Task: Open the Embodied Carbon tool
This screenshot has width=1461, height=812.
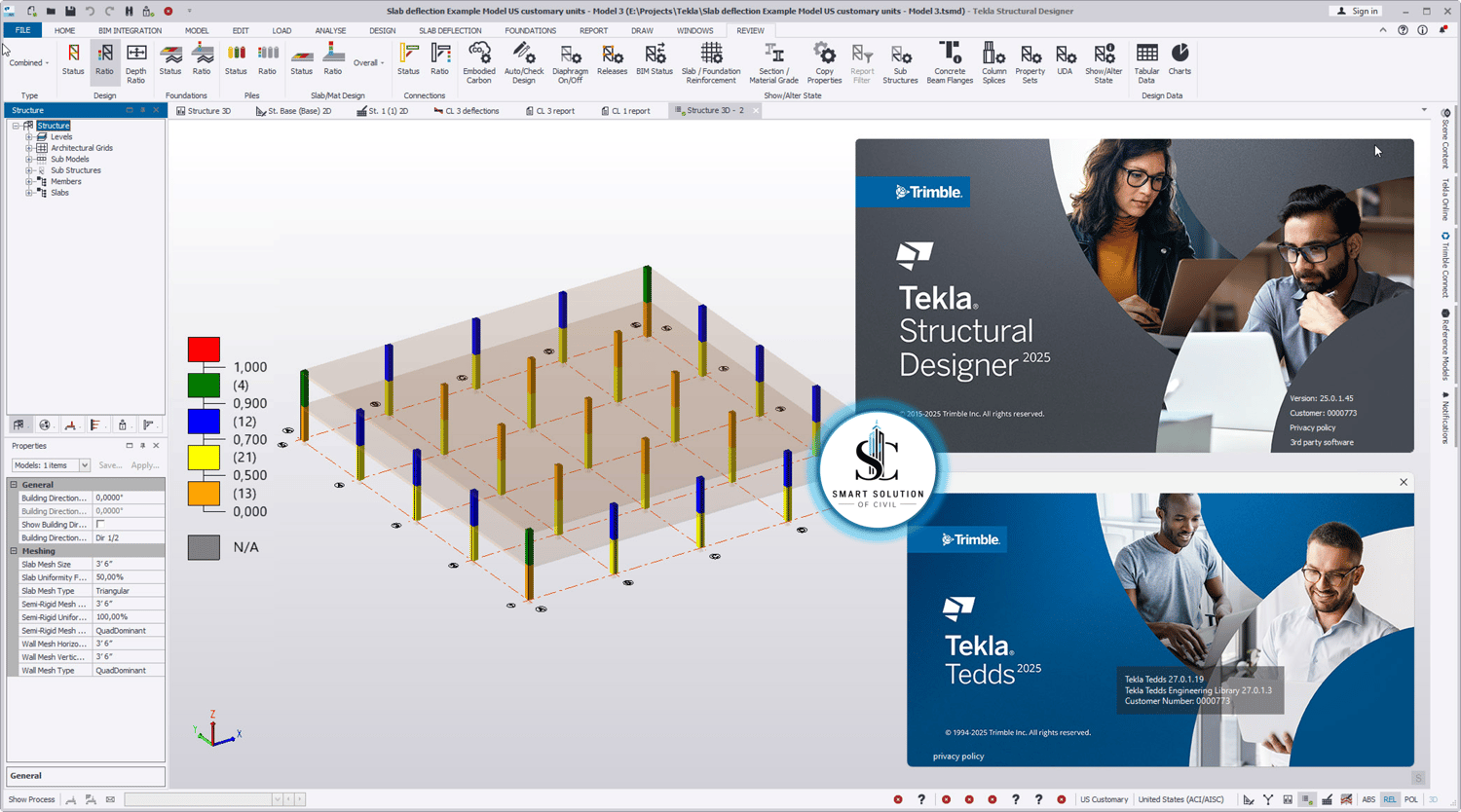Action: [479, 63]
